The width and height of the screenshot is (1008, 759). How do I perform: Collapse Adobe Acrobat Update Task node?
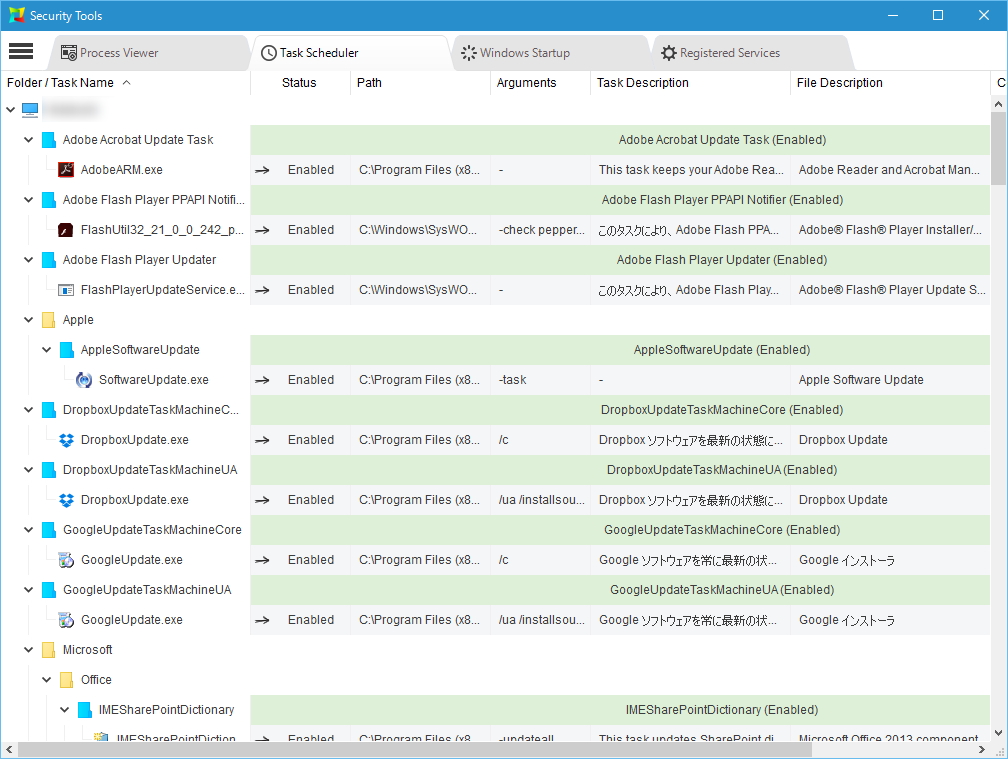[28, 139]
